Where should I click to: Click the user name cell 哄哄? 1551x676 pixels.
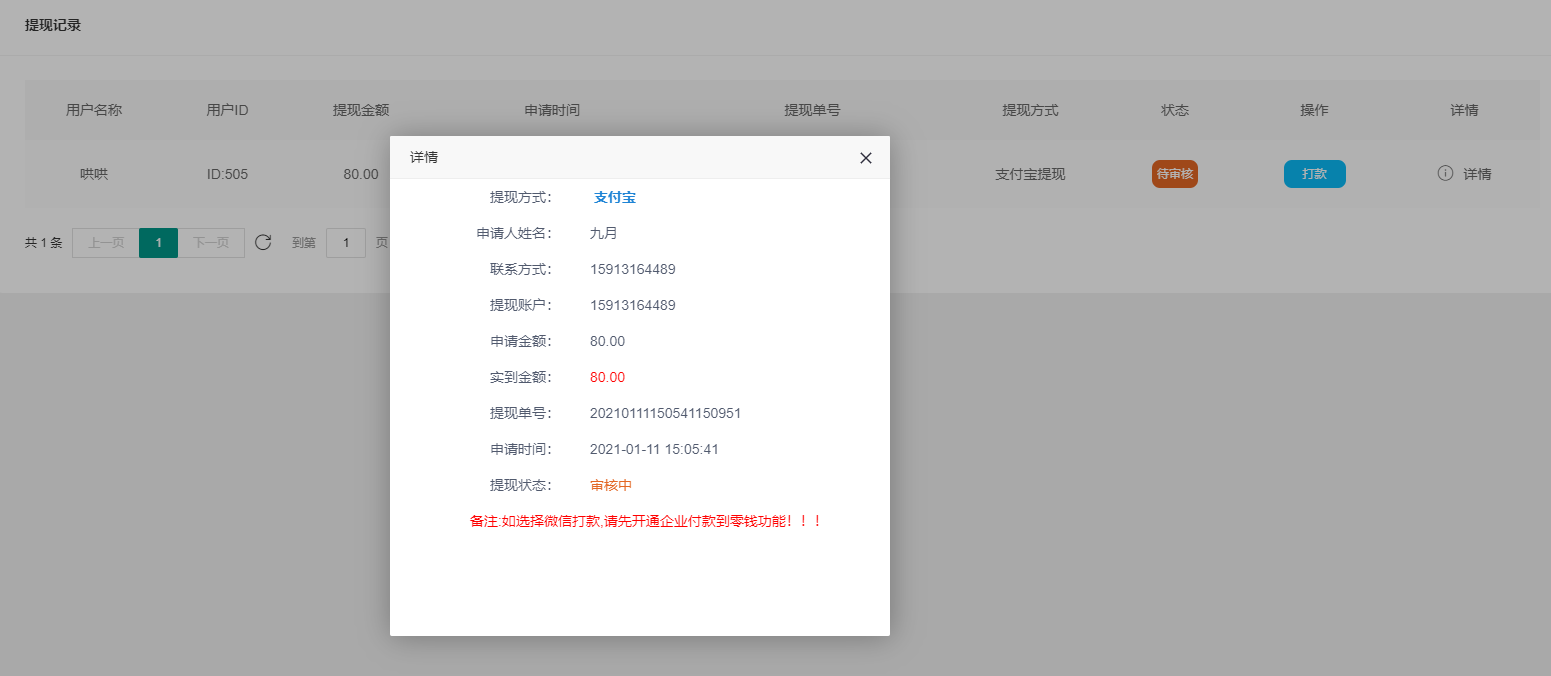coord(94,174)
